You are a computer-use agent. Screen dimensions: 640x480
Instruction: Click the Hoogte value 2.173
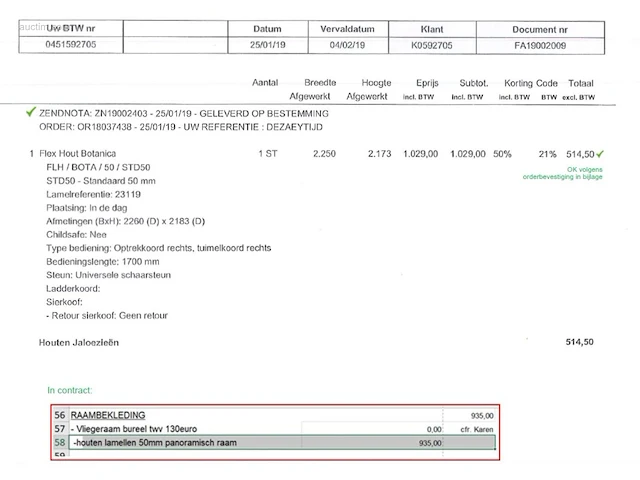[x=380, y=154]
